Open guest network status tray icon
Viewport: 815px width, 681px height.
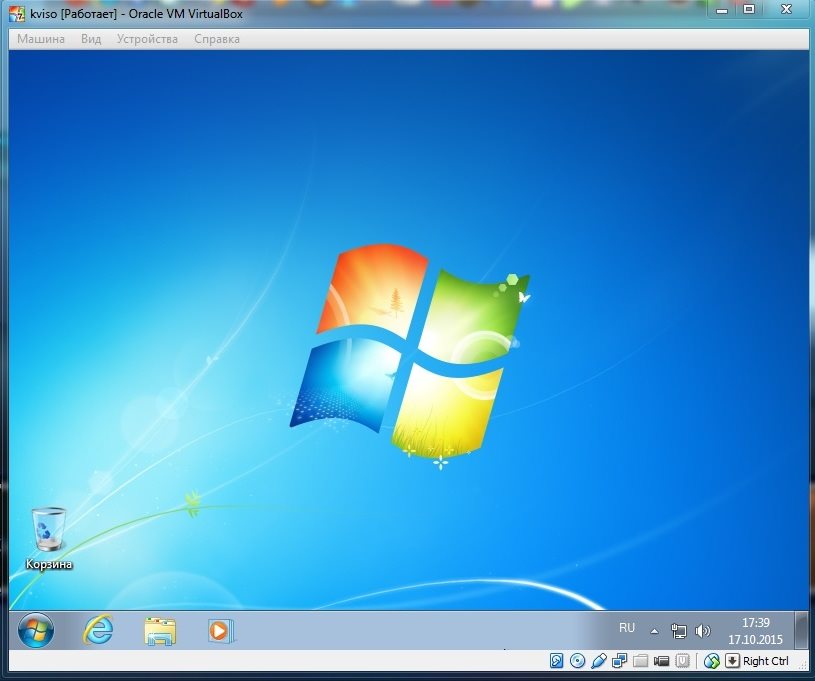[x=678, y=631]
